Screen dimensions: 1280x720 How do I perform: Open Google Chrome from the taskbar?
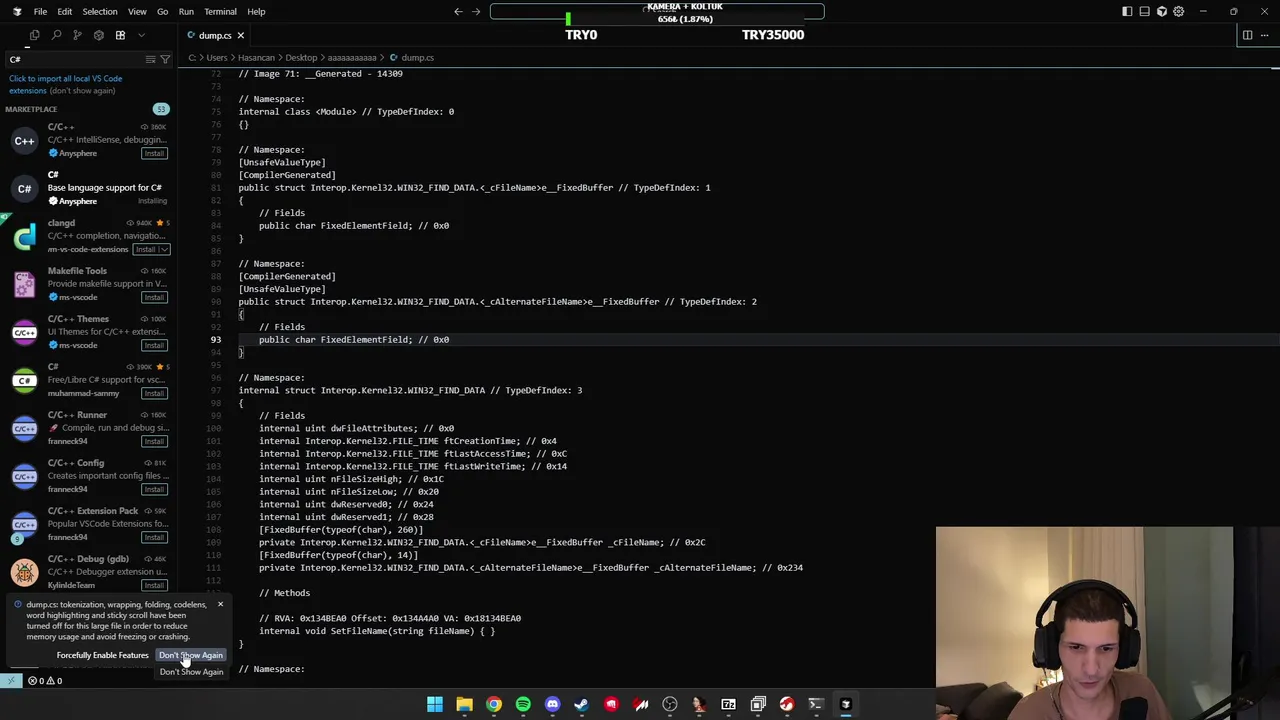[494, 704]
